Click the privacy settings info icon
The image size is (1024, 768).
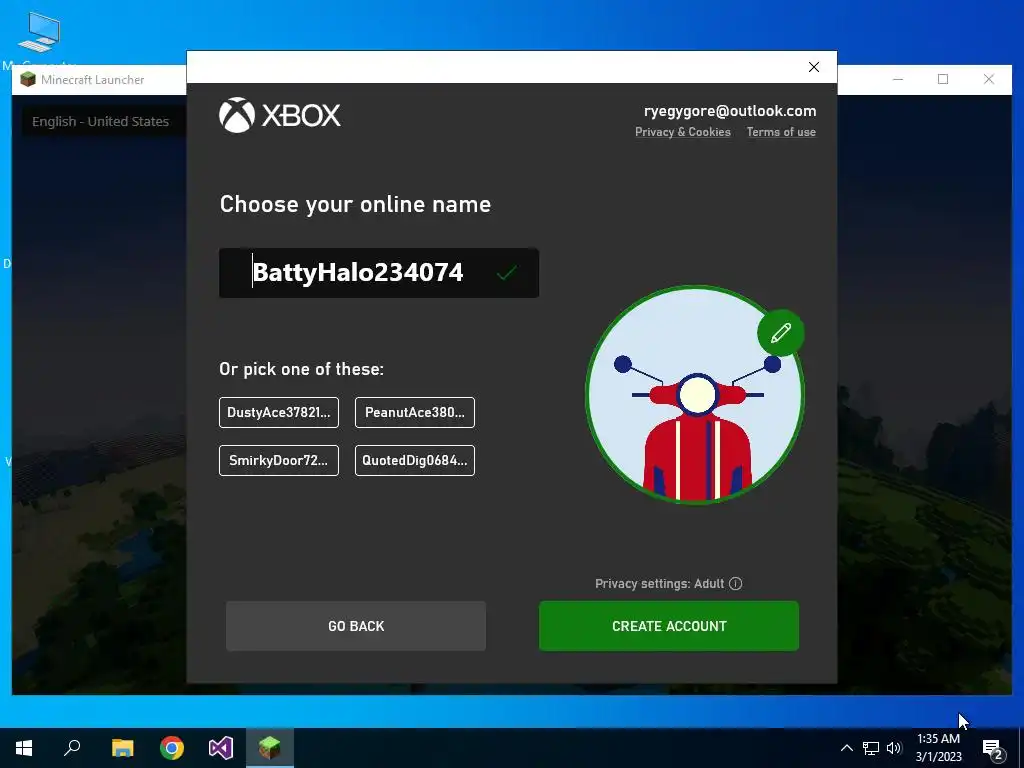coord(735,584)
